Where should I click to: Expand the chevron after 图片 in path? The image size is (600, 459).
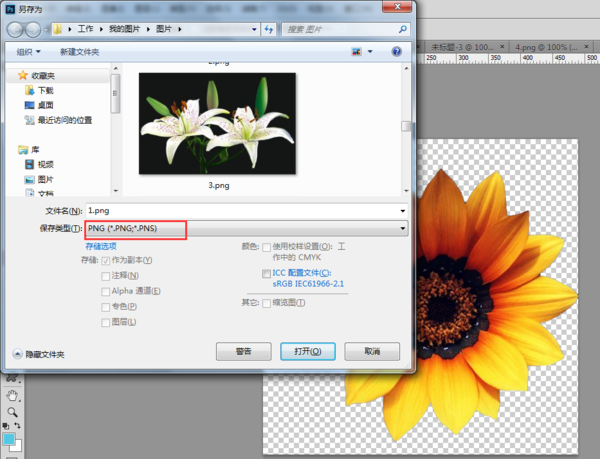(x=179, y=29)
